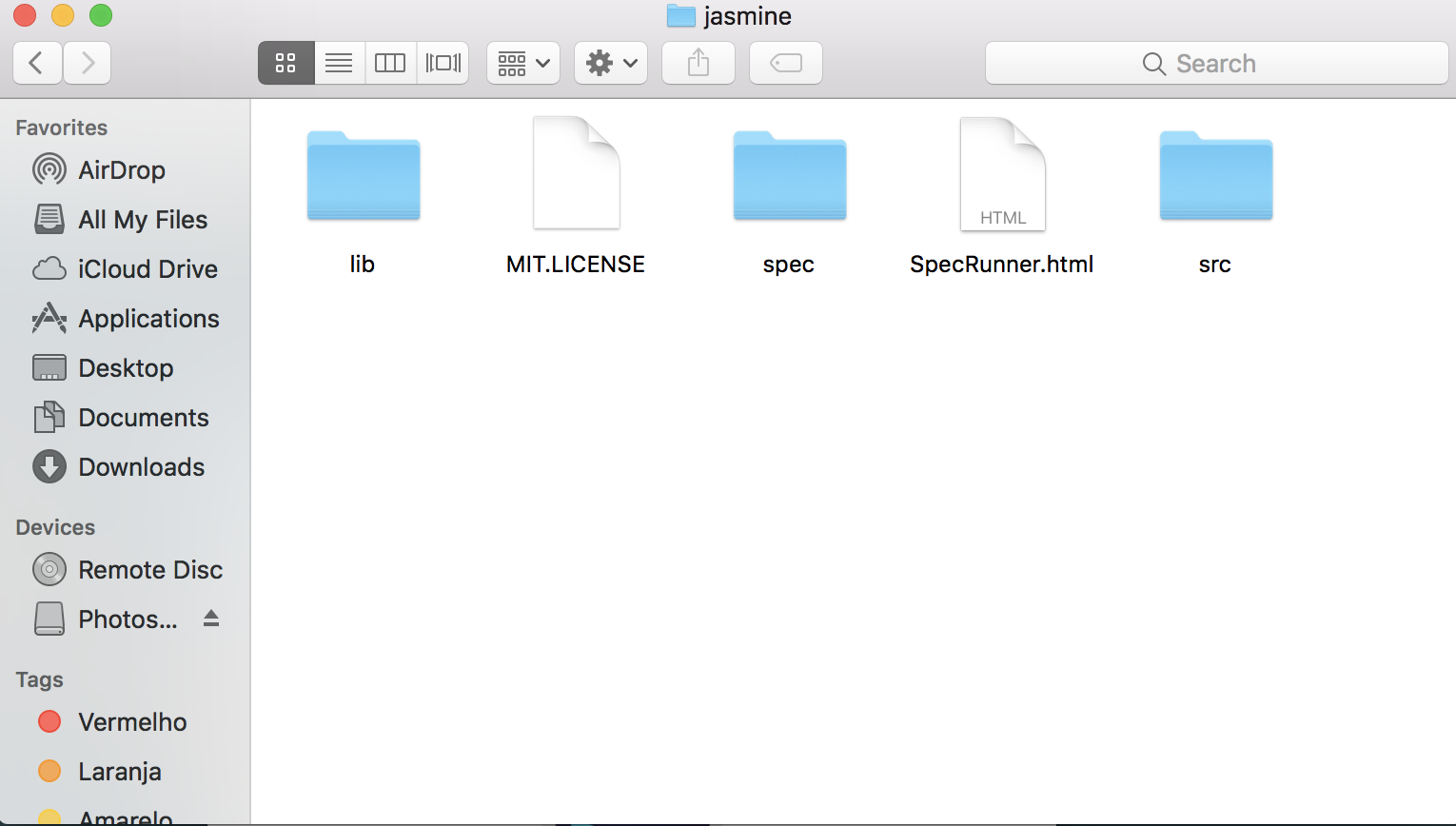Select the MIT.LICENSE file icon
The image size is (1456, 826).
pyautogui.click(x=577, y=172)
